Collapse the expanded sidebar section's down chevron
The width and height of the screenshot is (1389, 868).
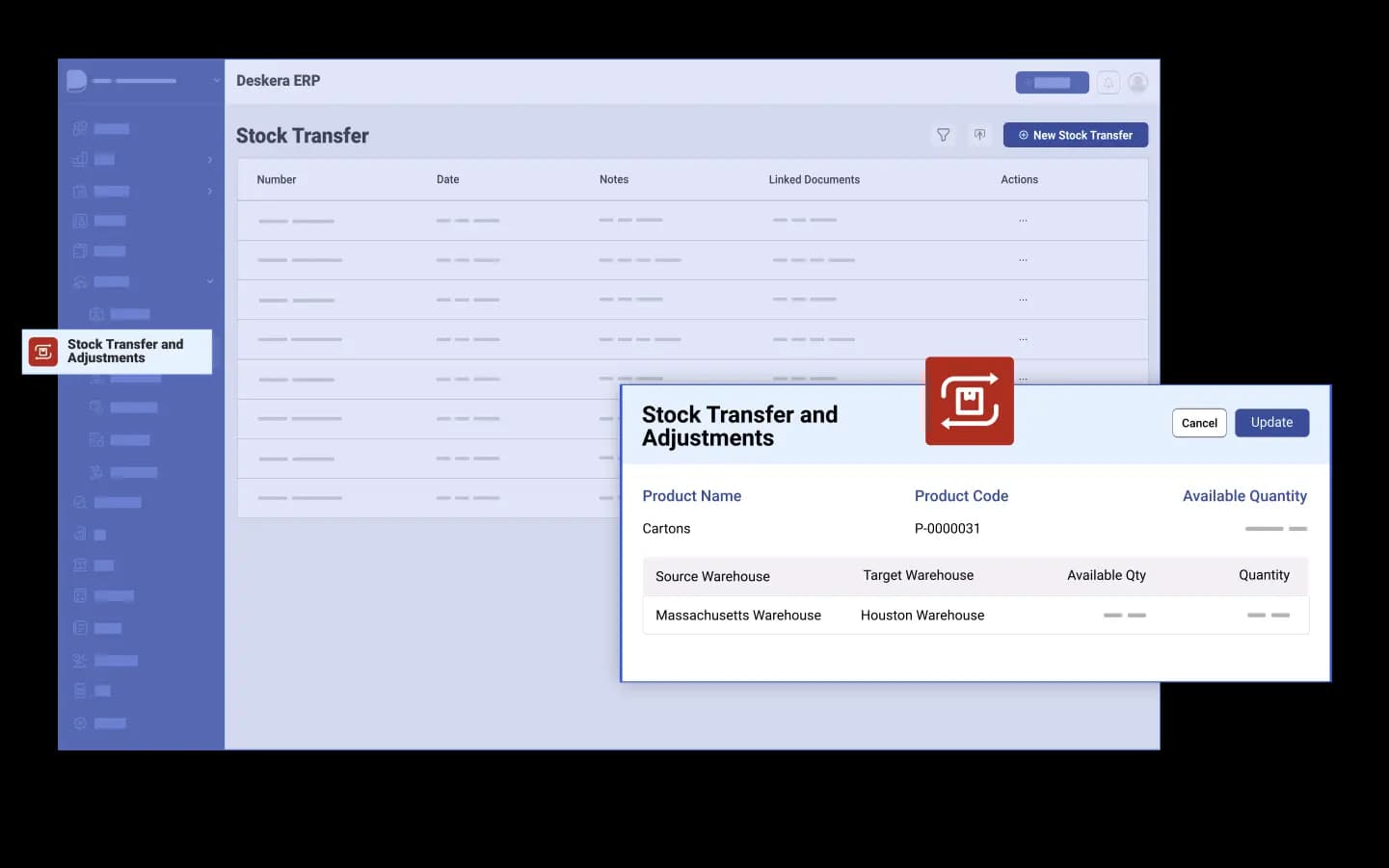[210, 281]
